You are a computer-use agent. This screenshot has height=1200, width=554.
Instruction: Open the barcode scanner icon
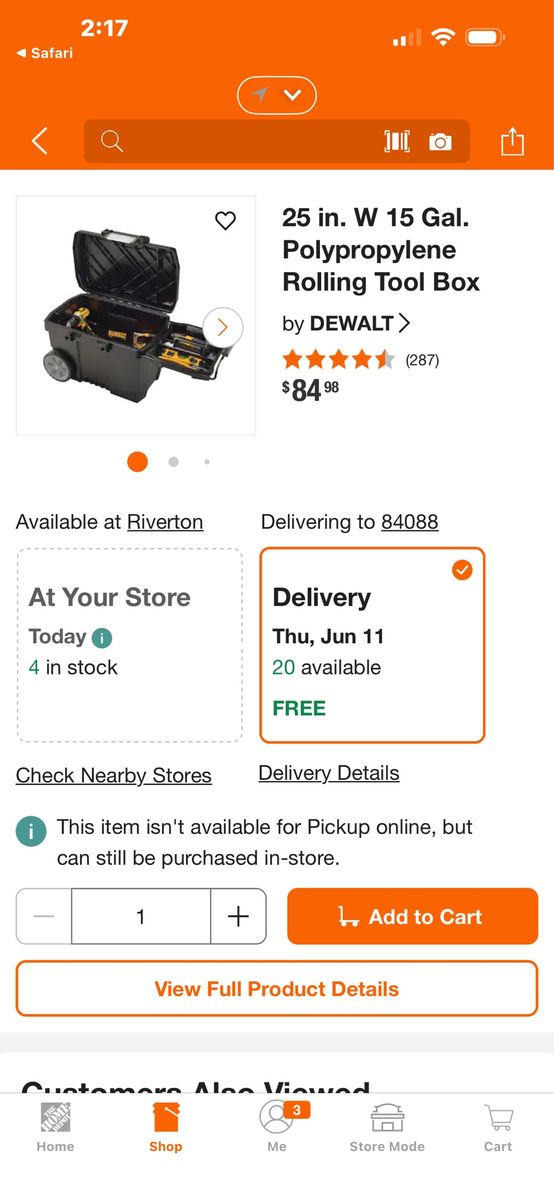point(397,142)
